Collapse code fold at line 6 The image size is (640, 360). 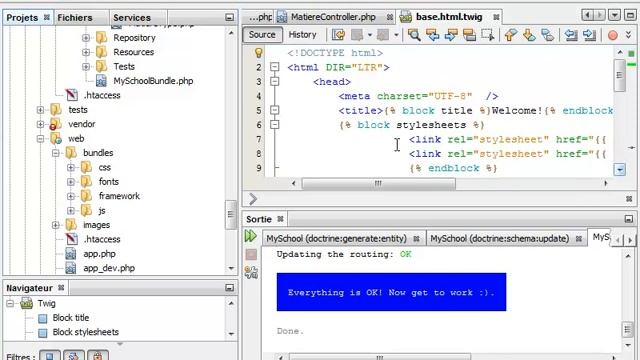[x=275, y=124]
